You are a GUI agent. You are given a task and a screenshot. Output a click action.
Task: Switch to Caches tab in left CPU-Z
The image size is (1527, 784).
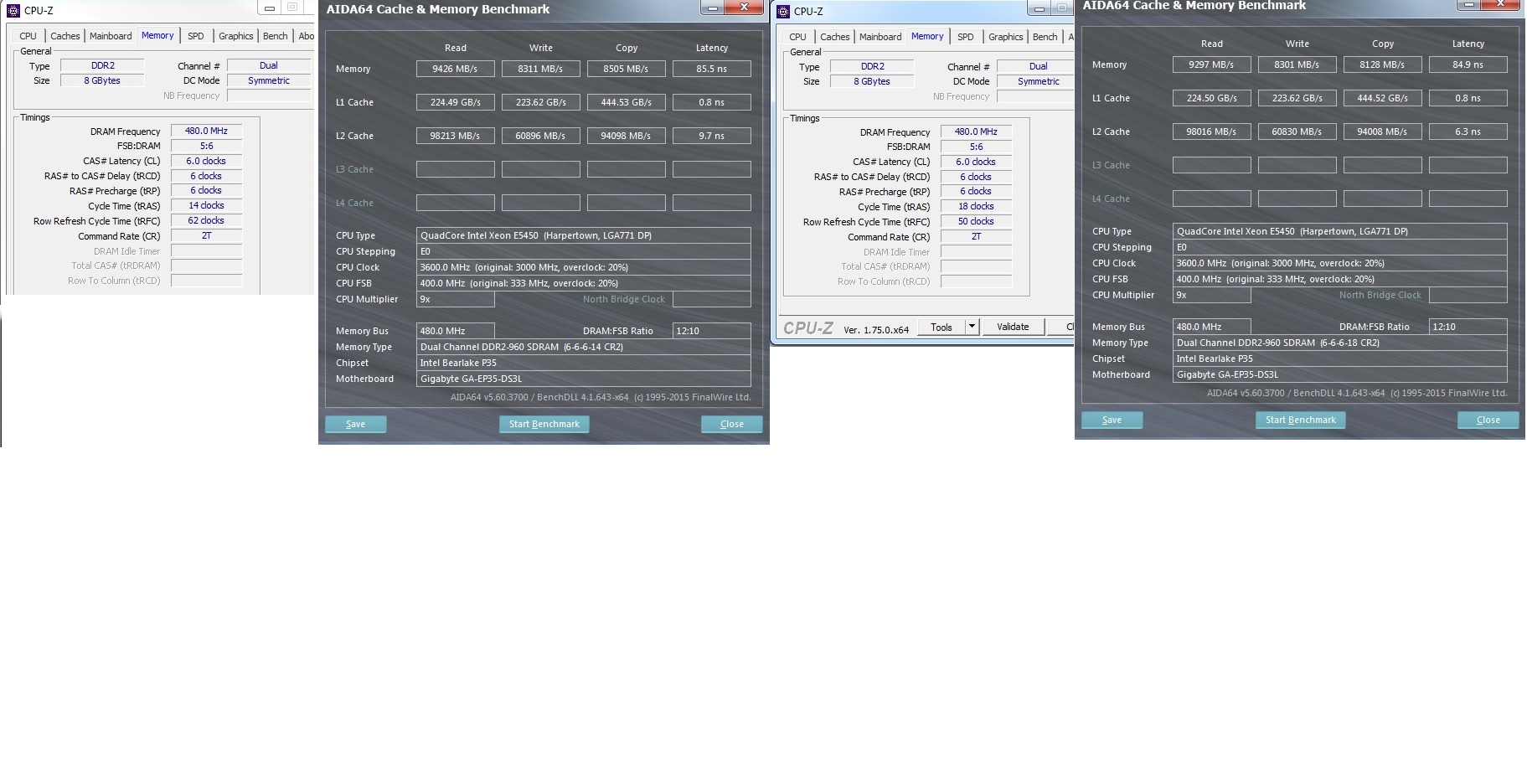click(x=64, y=36)
